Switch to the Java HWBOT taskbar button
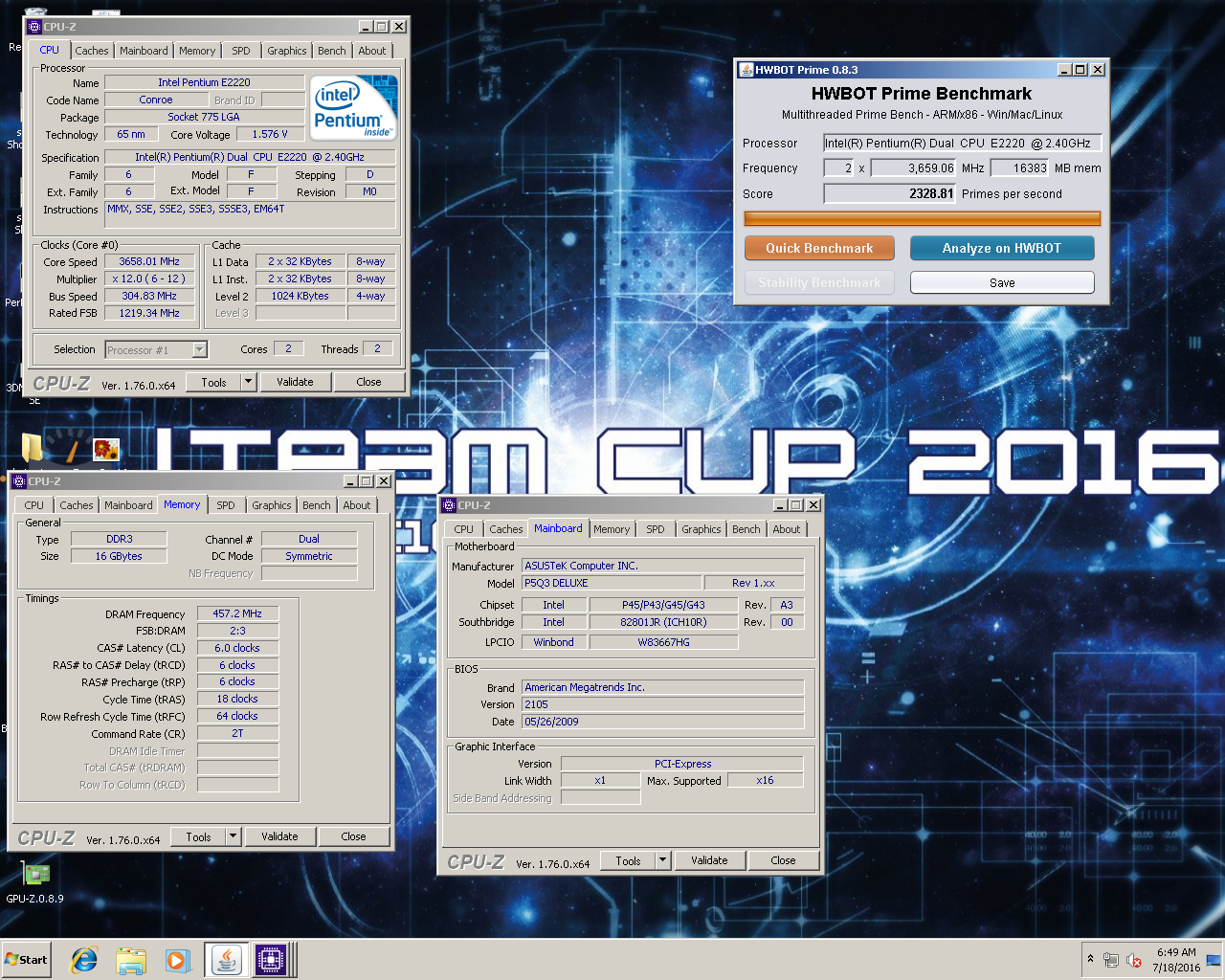The image size is (1225, 980). [227, 960]
